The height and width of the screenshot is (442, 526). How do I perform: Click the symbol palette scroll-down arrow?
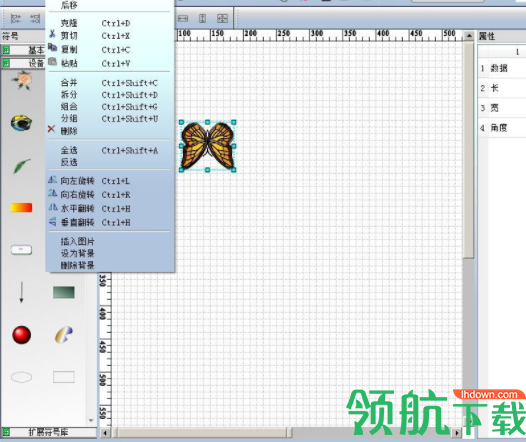91,420
